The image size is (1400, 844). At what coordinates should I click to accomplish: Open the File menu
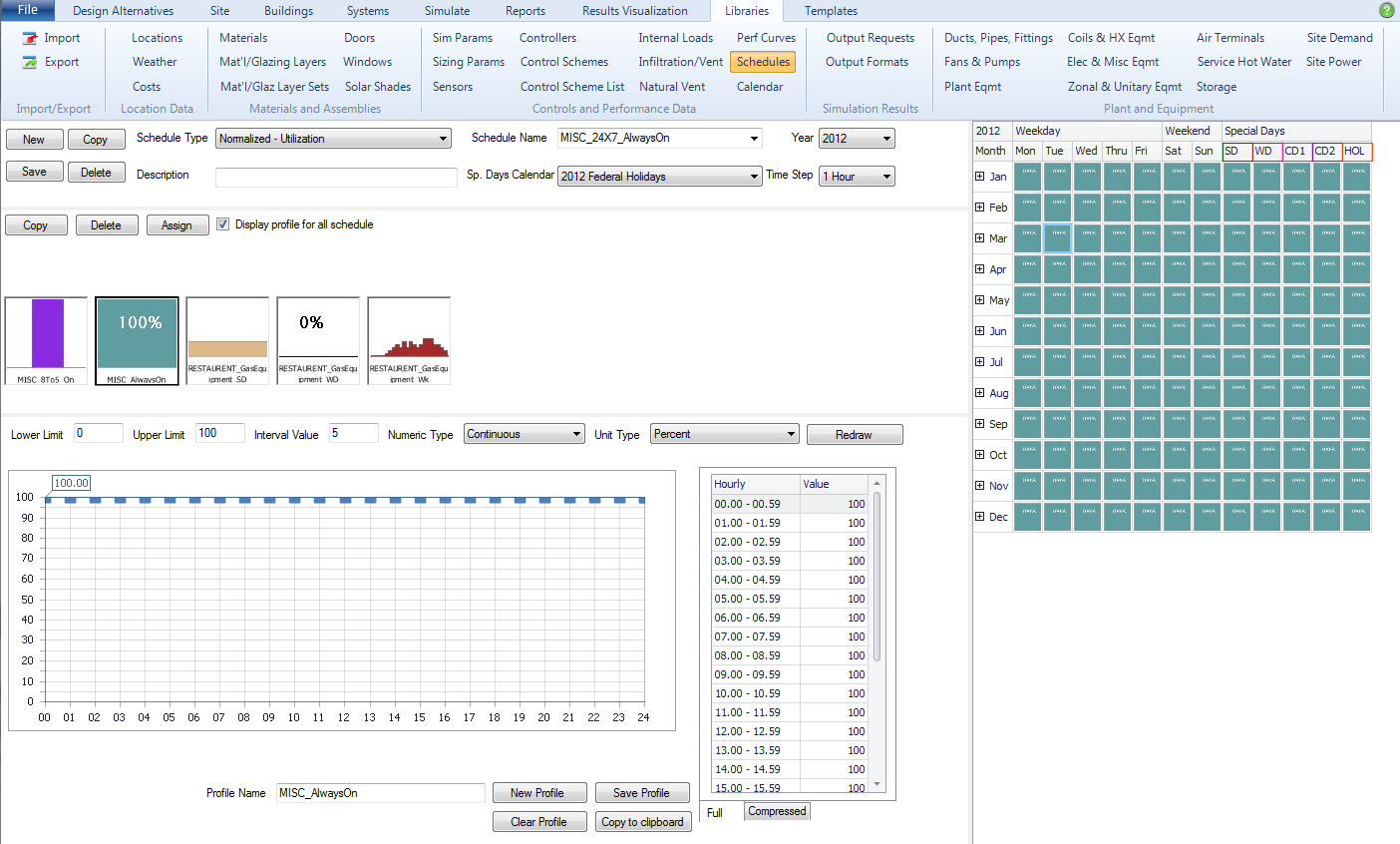coord(28,10)
